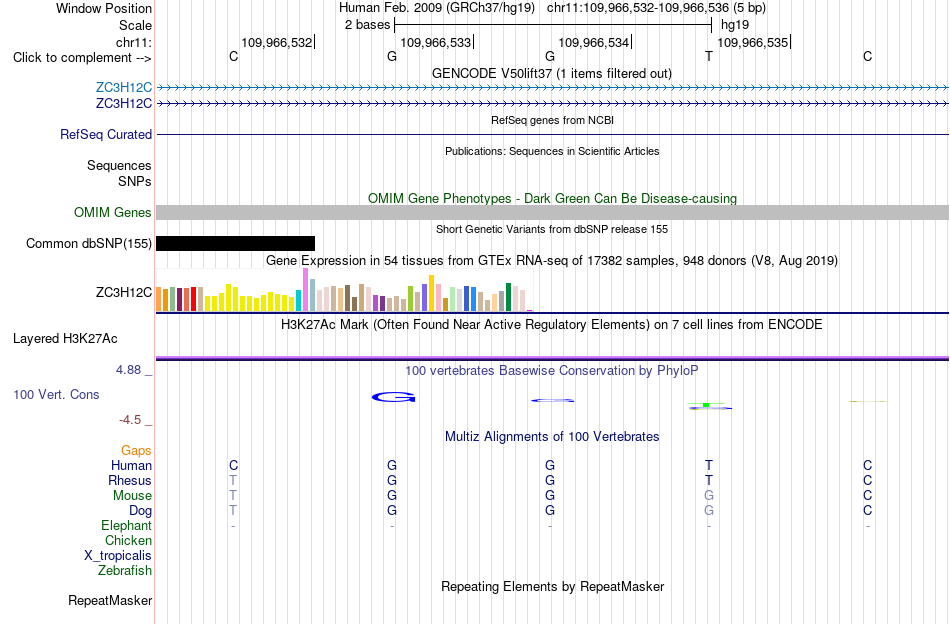The width and height of the screenshot is (950, 624).
Task: Click the Layered H3K27Ac label
Action: 65,339
